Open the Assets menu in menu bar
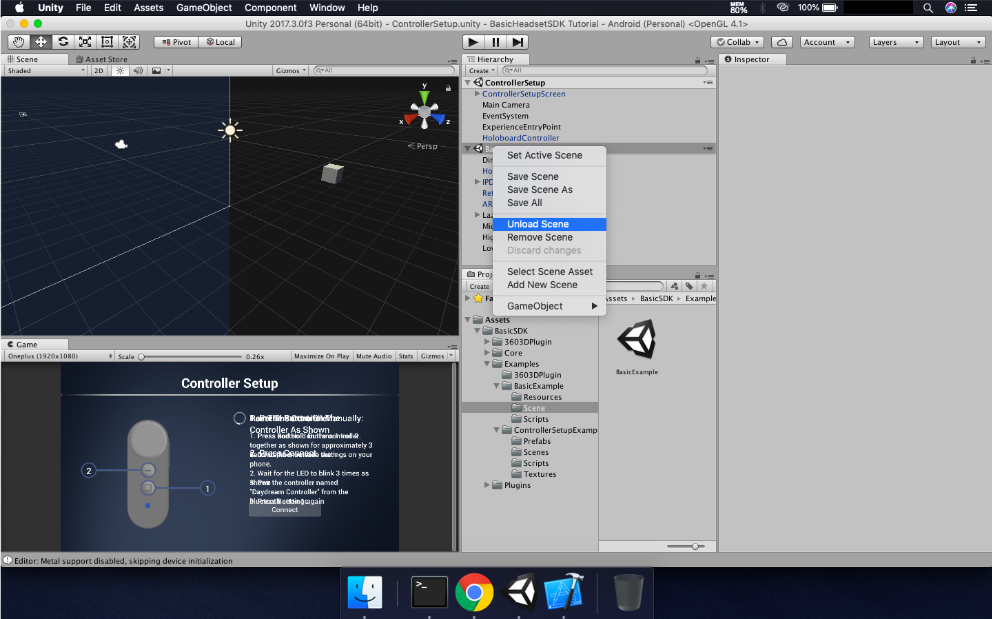Screen dimensions: 992x619 [149, 8]
